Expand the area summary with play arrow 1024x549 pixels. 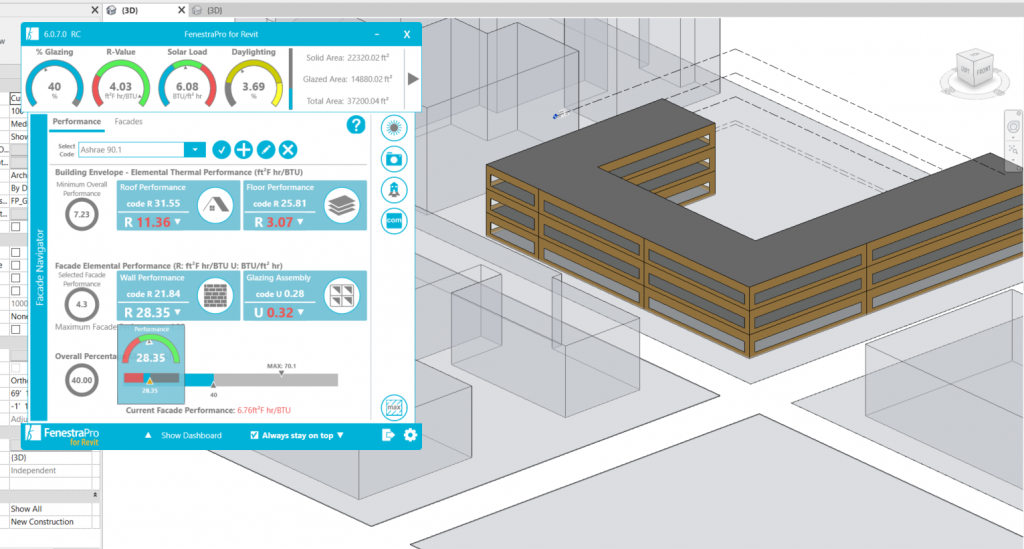(x=413, y=79)
